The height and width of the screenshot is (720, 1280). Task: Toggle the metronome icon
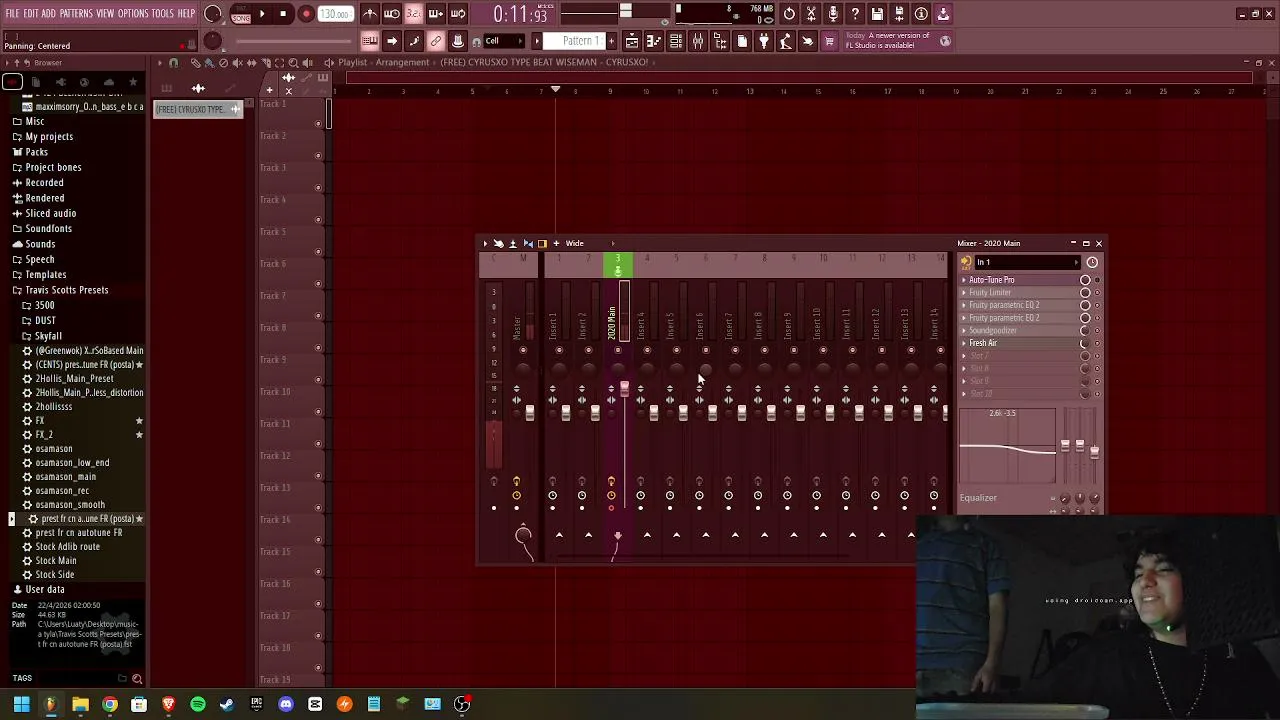click(370, 14)
